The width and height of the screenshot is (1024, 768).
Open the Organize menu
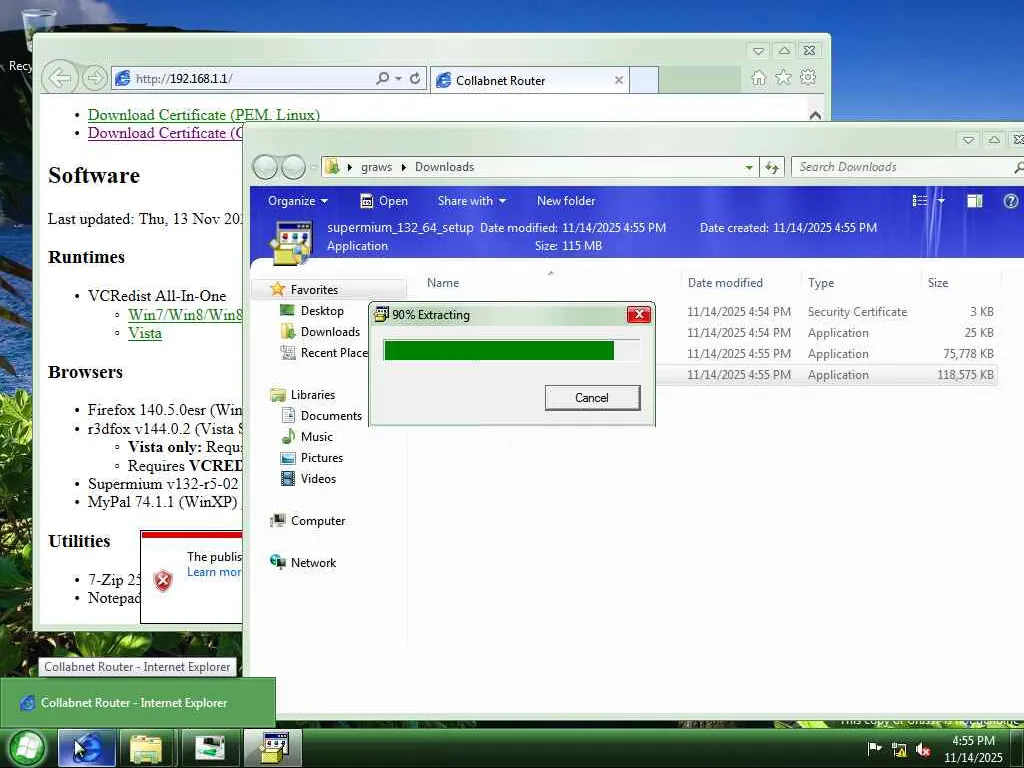pyautogui.click(x=297, y=201)
